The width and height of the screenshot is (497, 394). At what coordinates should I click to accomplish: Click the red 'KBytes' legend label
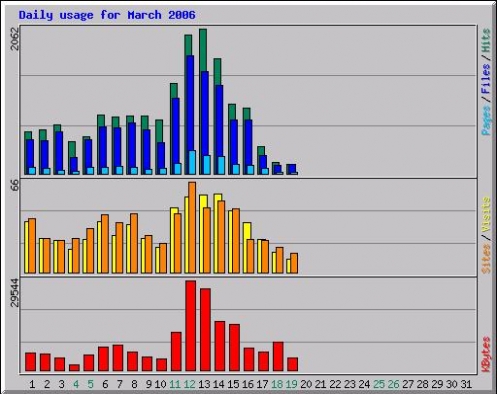point(486,354)
